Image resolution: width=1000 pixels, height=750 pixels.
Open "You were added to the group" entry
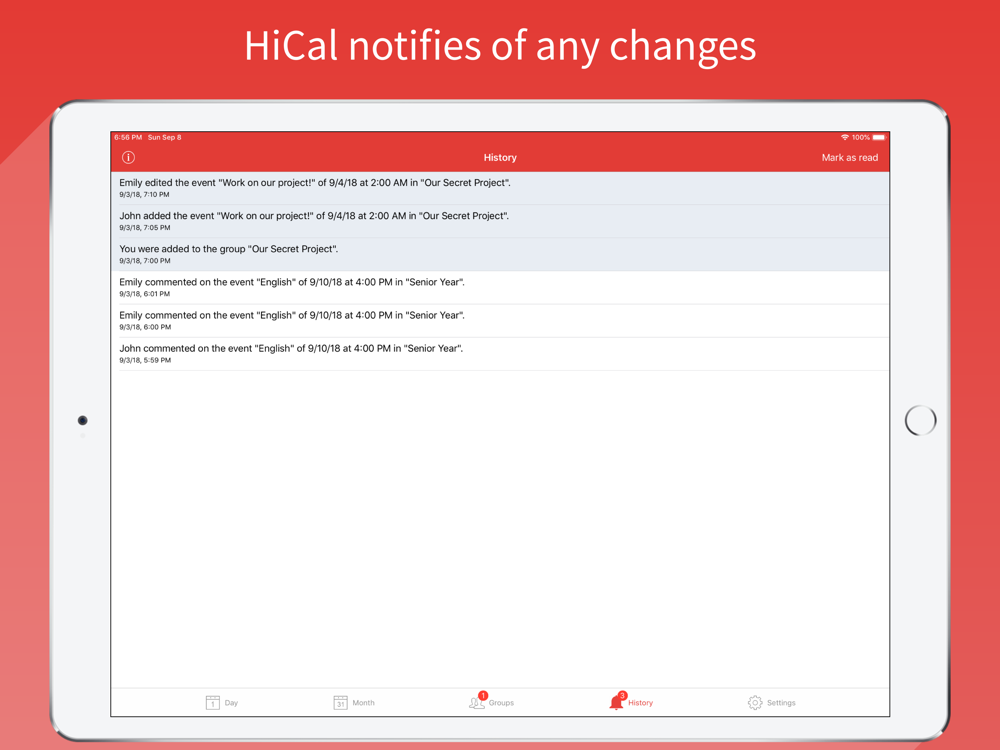pyautogui.click(x=500, y=254)
